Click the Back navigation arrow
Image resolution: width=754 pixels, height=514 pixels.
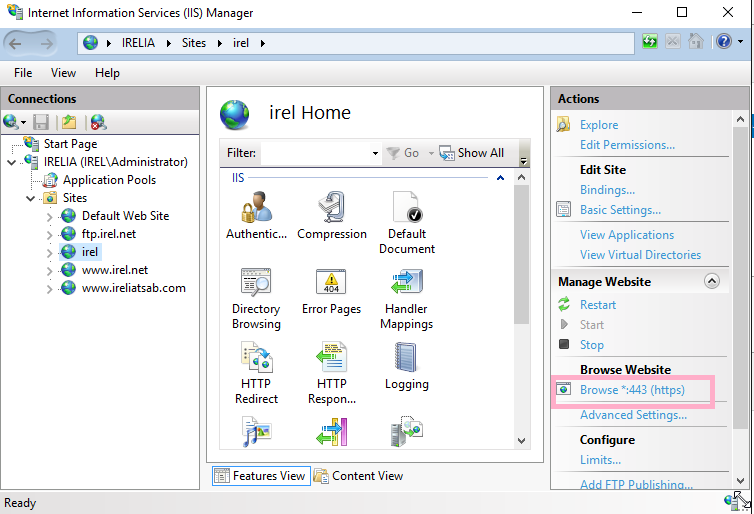pos(15,44)
